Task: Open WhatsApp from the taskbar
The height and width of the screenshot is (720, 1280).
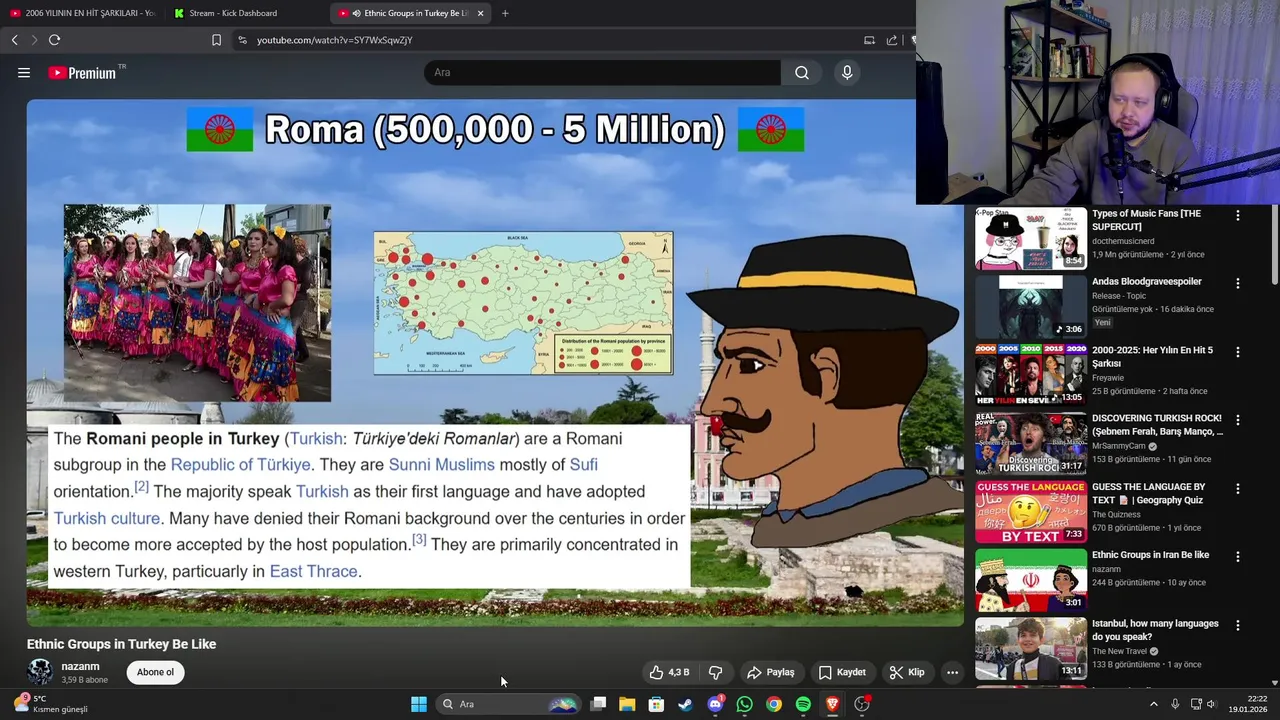Action: tap(744, 704)
